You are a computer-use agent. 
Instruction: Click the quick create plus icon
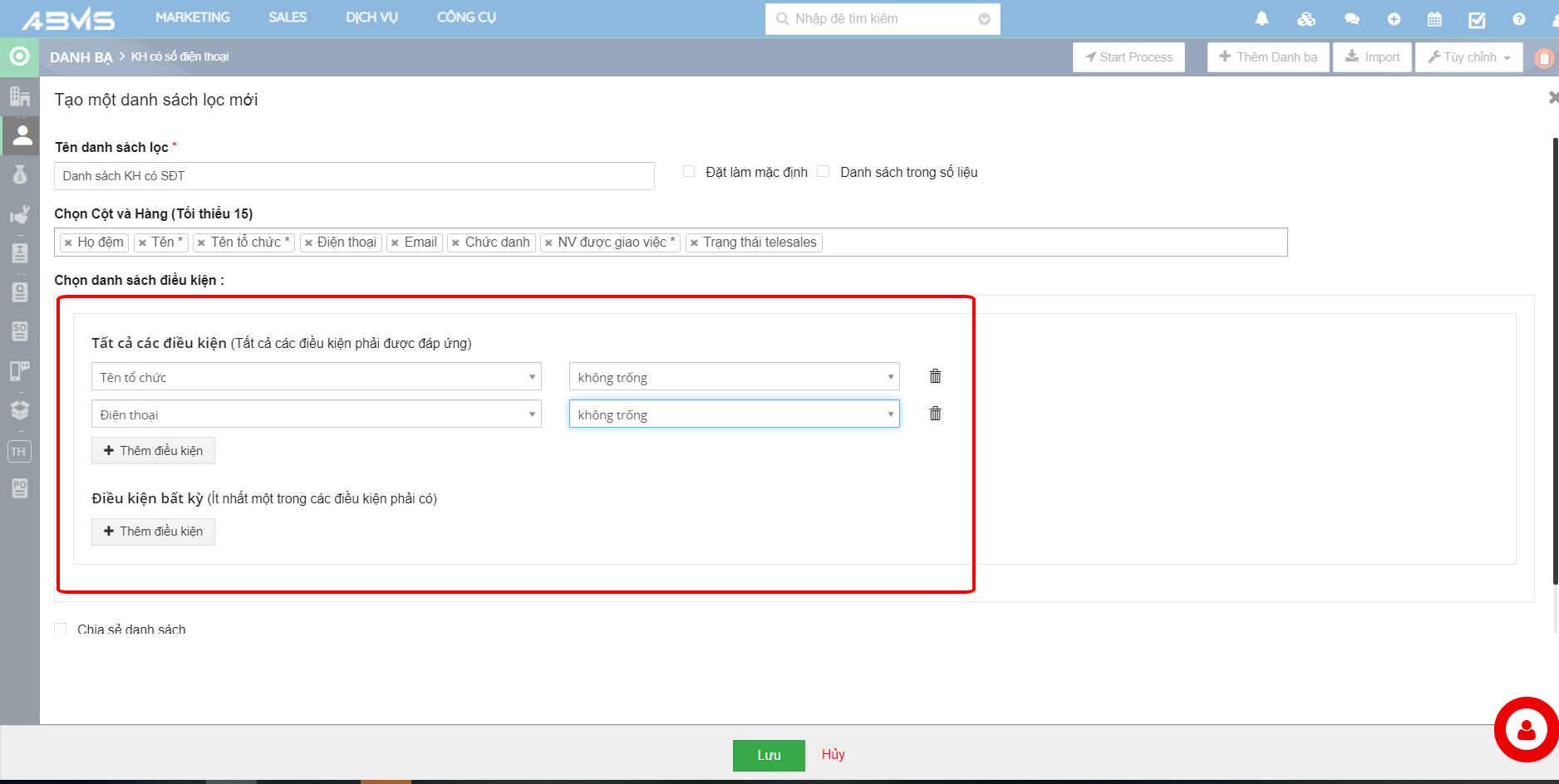pos(1394,19)
